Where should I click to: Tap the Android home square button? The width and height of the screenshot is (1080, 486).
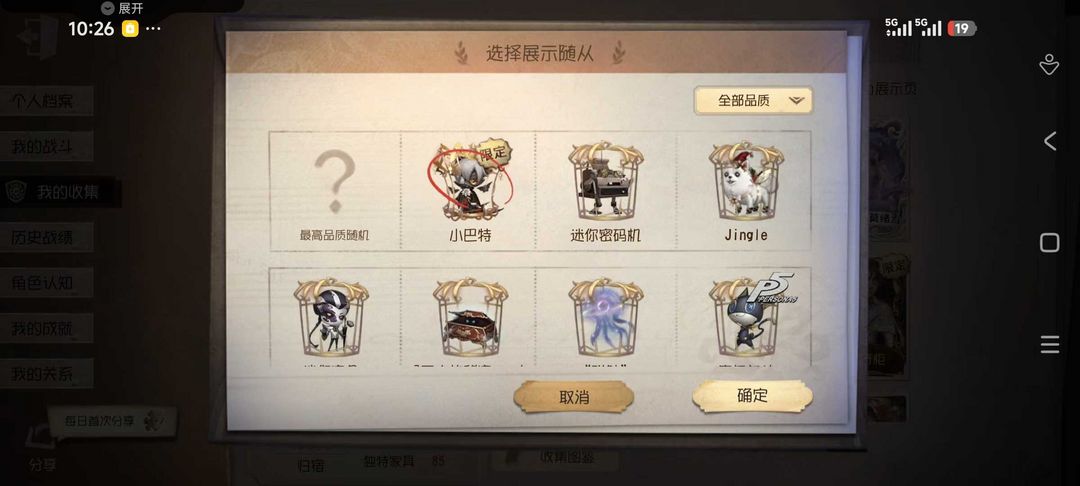1050,242
